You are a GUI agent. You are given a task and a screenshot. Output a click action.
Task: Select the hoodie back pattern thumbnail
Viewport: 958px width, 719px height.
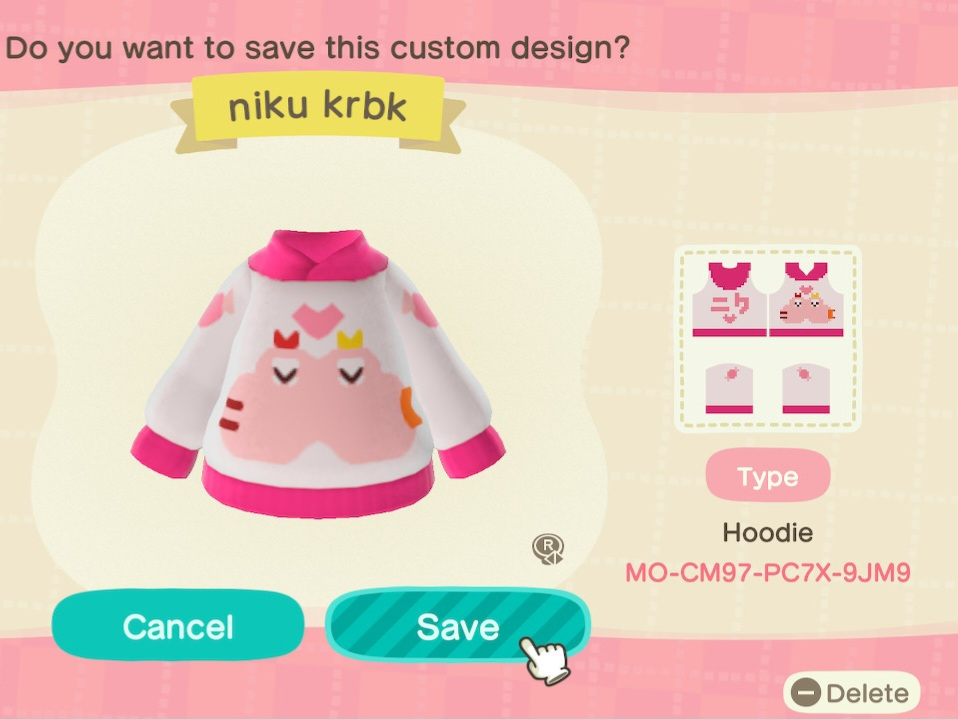pos(729,299)
